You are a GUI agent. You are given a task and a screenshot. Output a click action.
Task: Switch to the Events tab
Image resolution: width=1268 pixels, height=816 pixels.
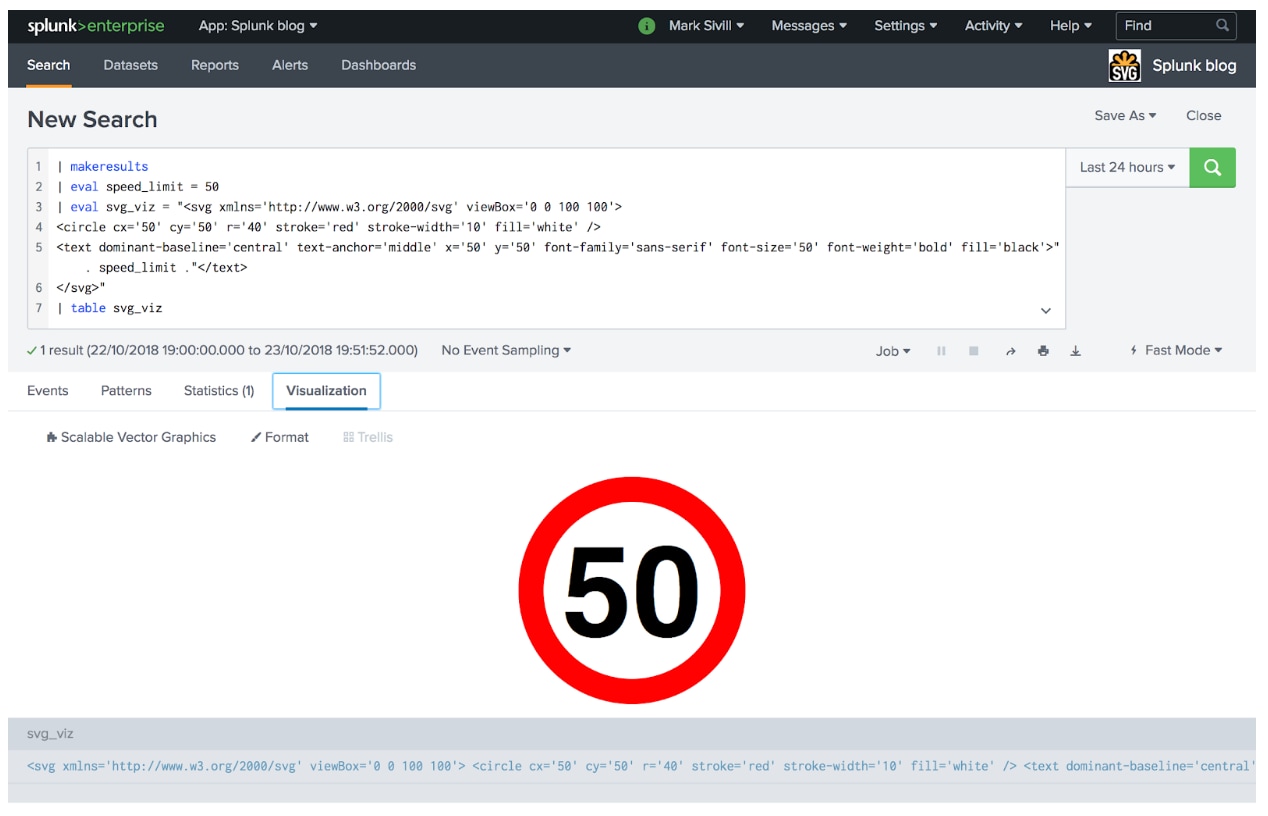pos(48,391)
